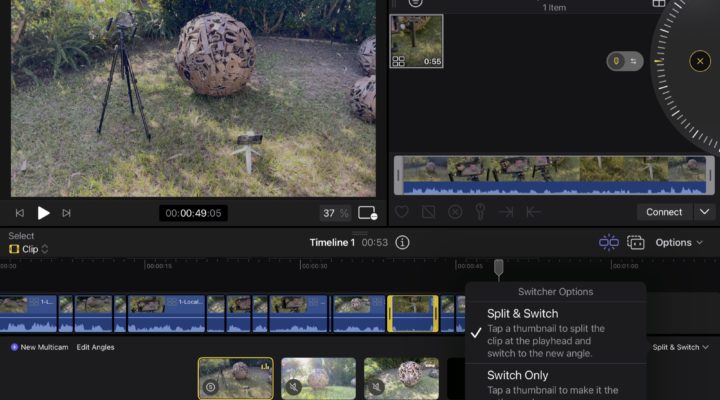Set range start arrow icon

pos(533,212)
